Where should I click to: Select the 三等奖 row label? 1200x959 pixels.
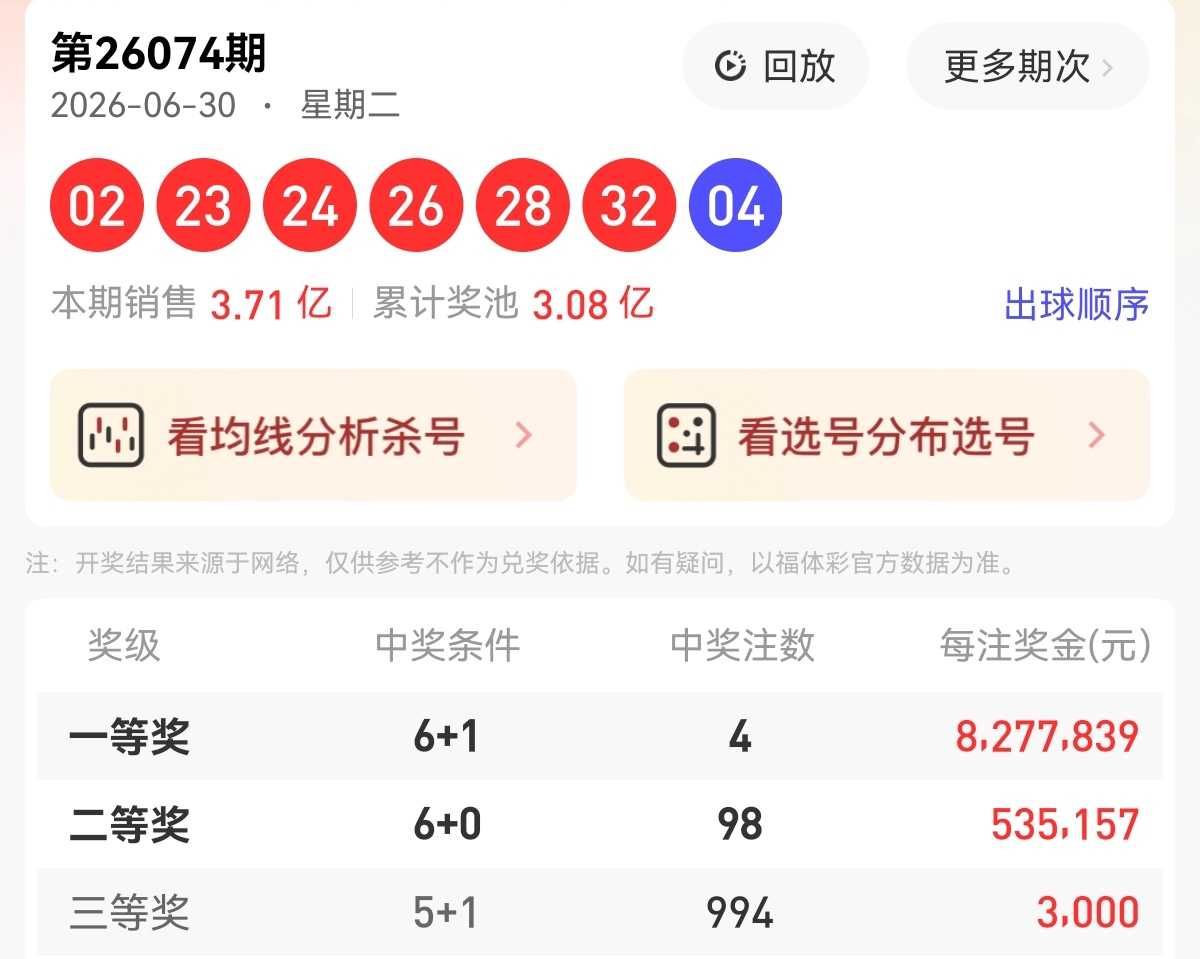[129, 913]
